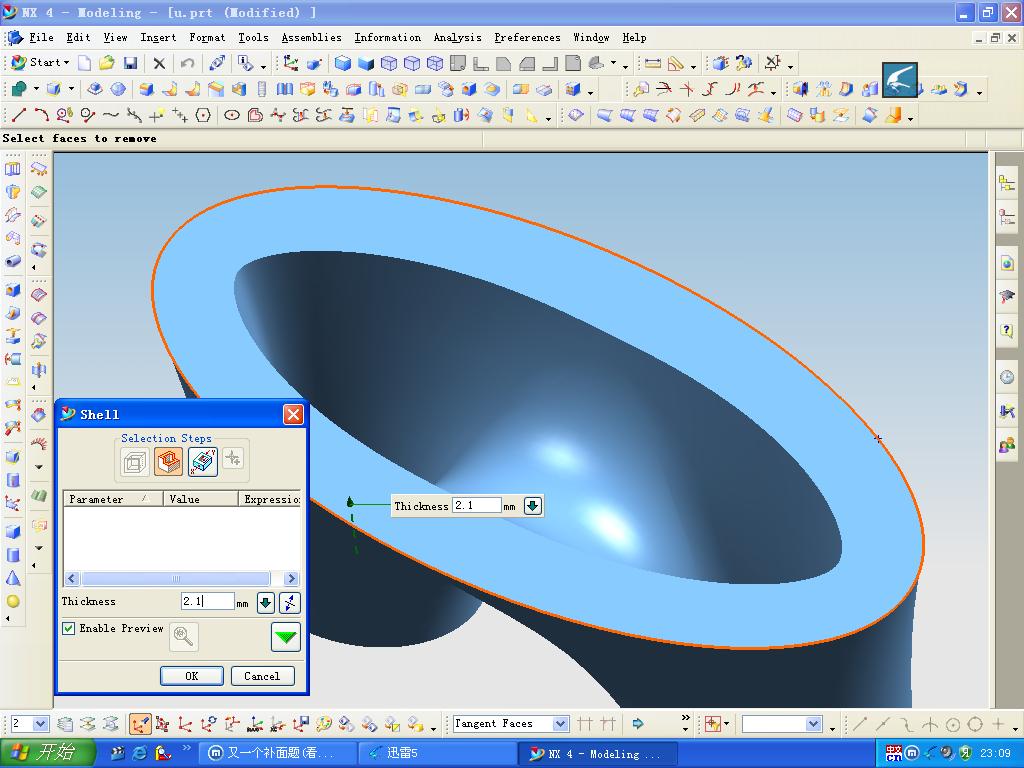Select the Ellipse curve tool
Screen dimensions: 1024x768
[232, 115]
